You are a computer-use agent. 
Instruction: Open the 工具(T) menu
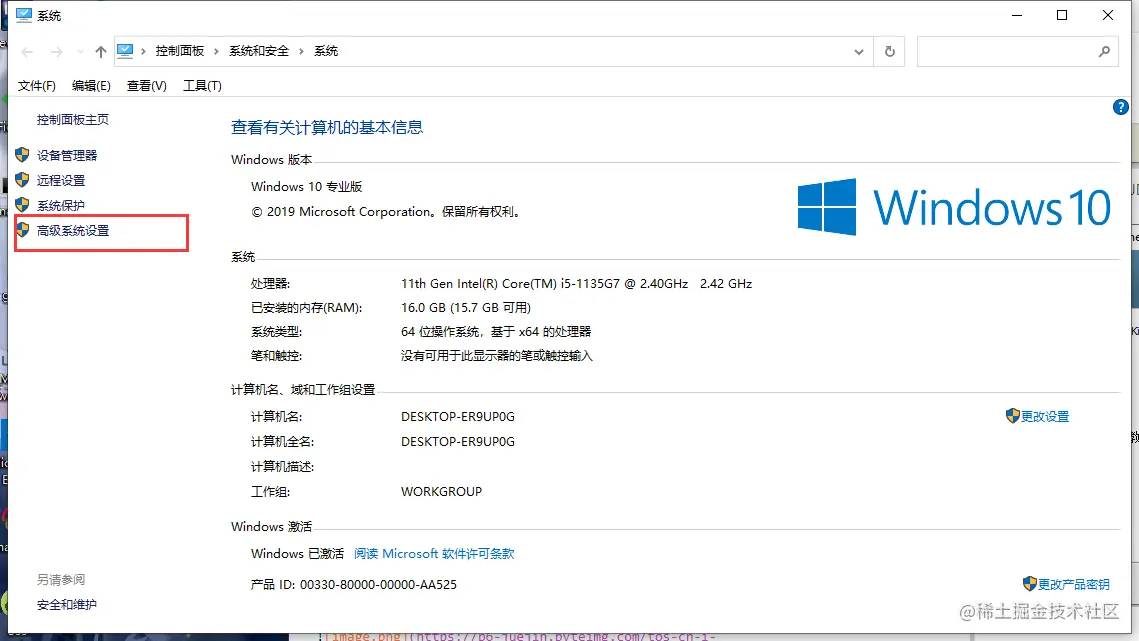(202, 86)
